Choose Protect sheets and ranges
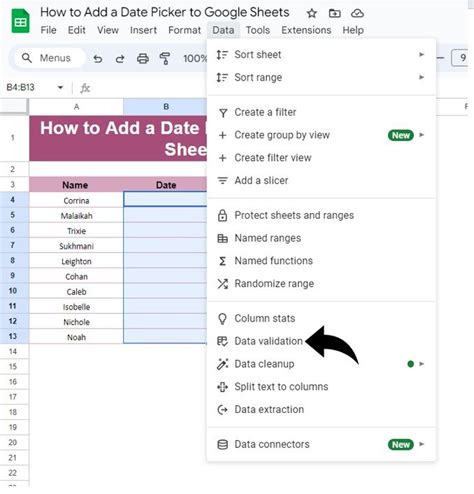The width and height of the screenshot is (474, 494). point(321,216)
